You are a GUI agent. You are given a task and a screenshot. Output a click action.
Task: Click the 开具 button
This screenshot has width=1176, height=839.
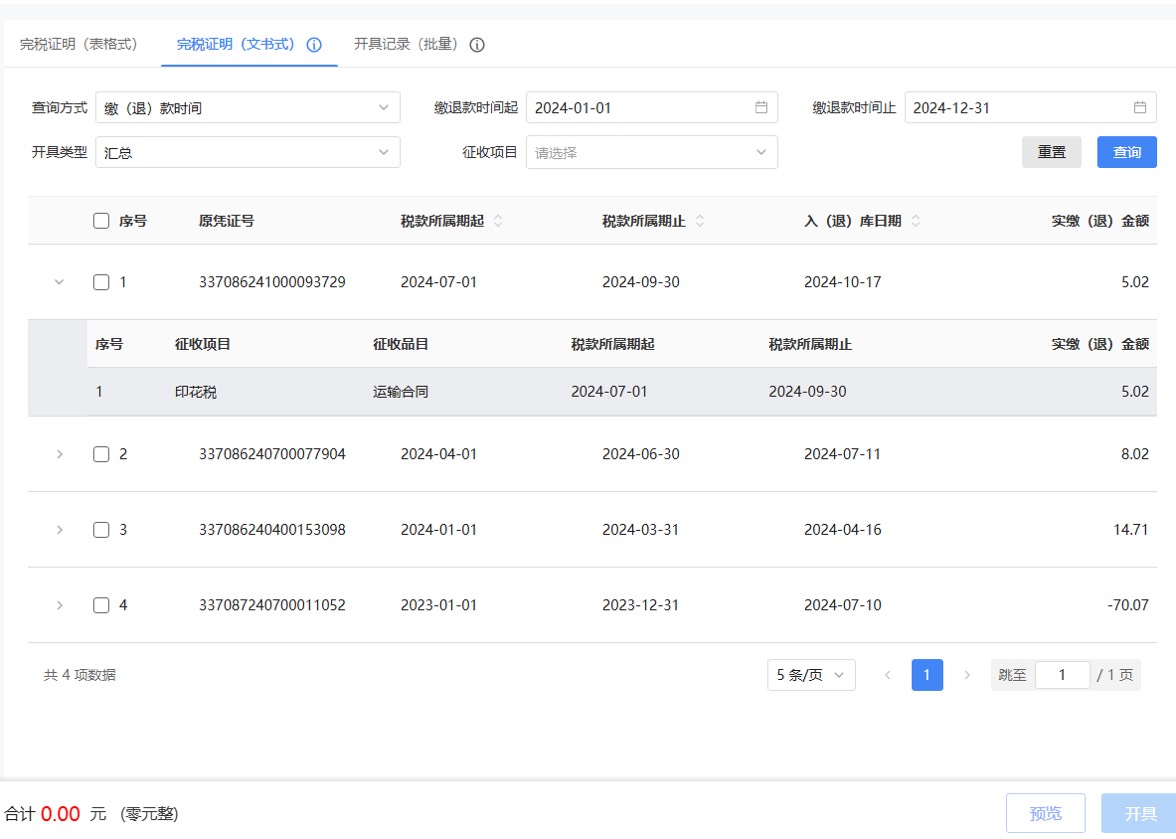coord(1140,814)
